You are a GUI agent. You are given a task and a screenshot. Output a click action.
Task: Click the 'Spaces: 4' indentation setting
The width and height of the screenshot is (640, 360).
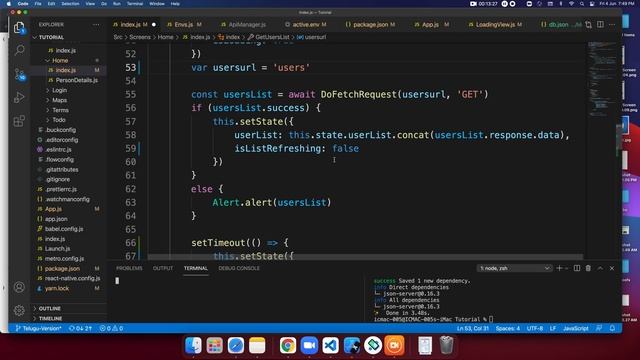tap(508, 328)
